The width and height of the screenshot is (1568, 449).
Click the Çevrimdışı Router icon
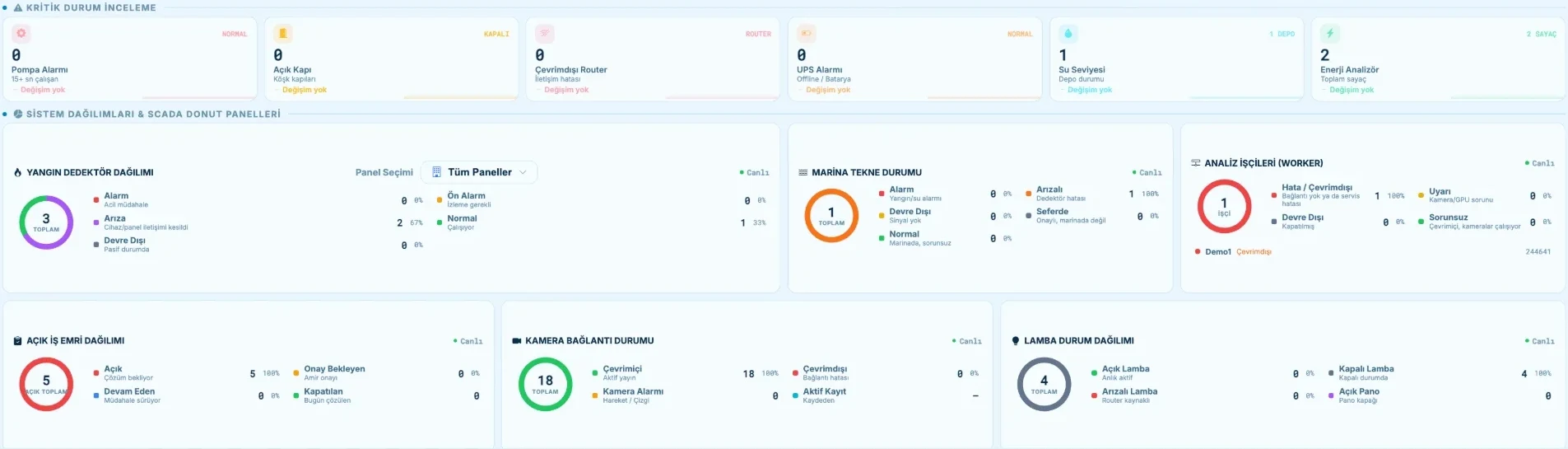pos(545,34)
